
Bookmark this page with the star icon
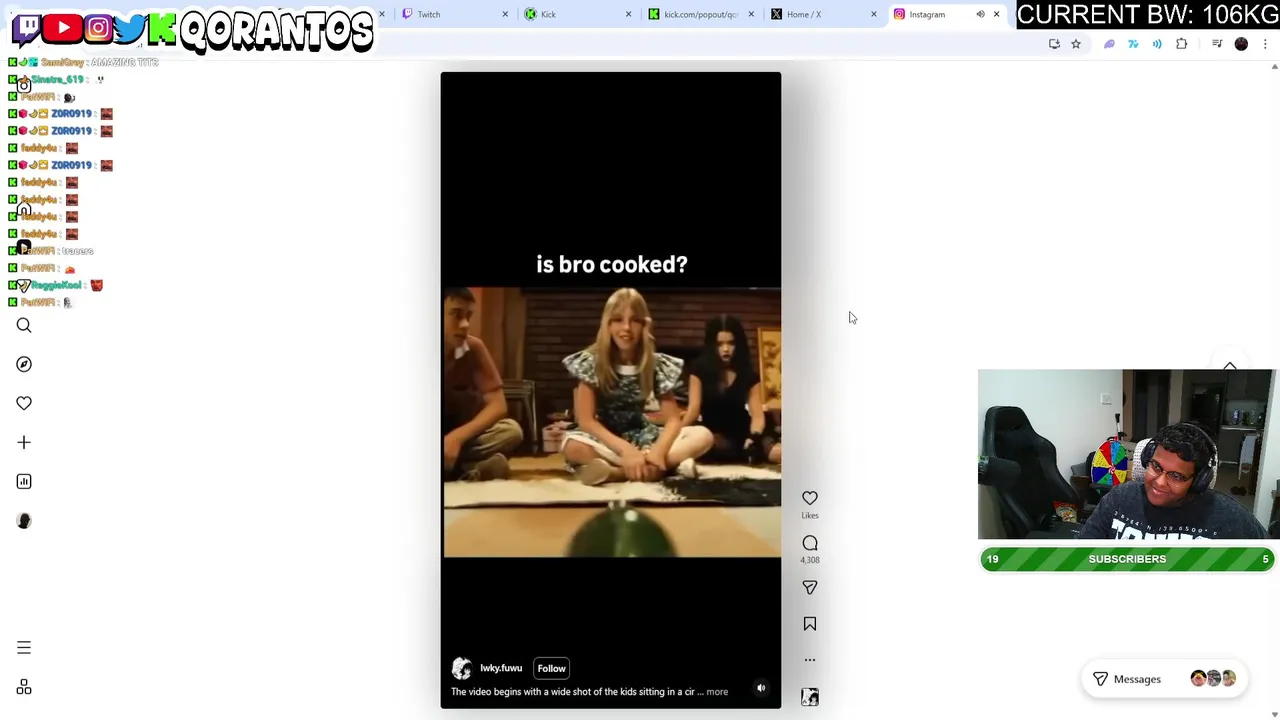(1076, 44)
